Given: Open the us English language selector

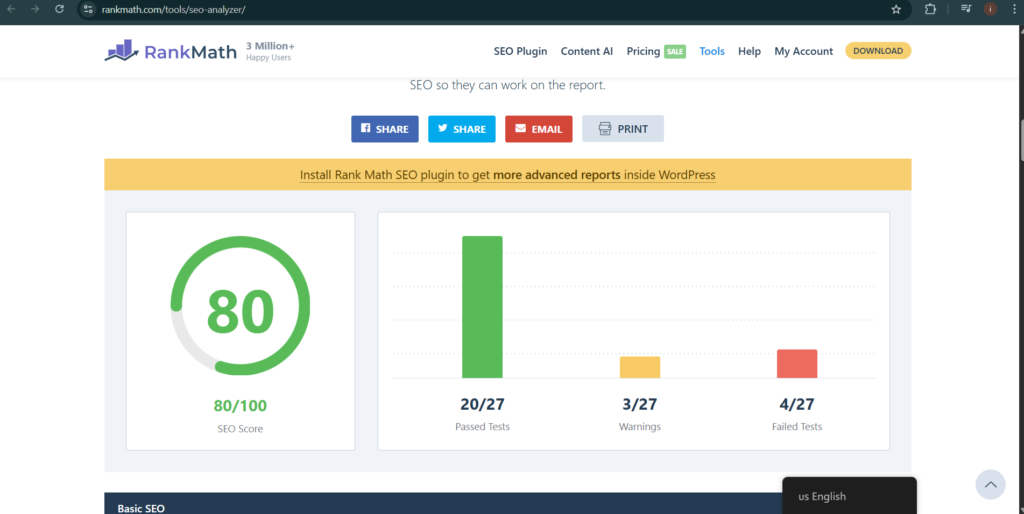Looking at the screenshot, I should (849, 496).
